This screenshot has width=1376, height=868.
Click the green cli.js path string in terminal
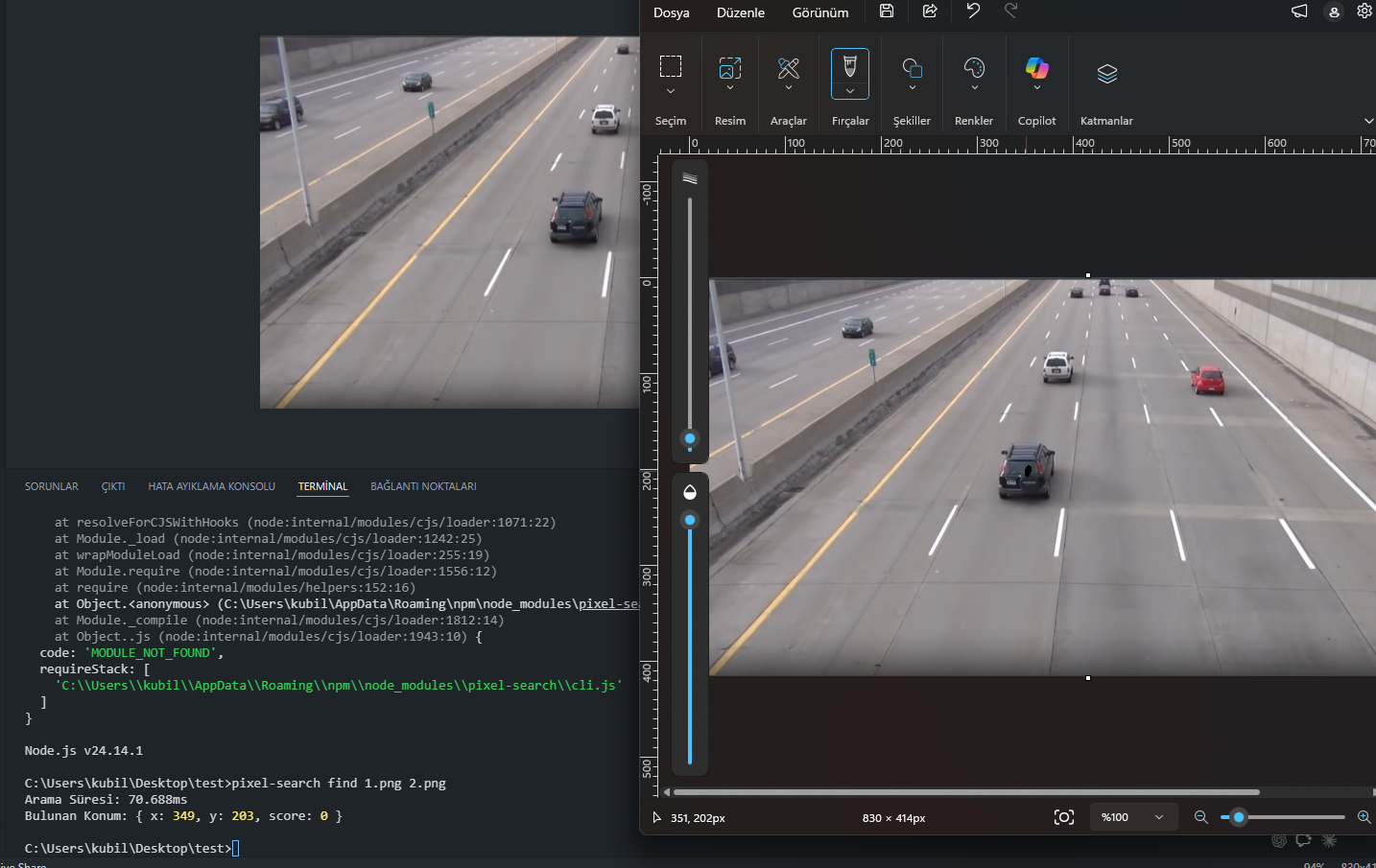339,686
